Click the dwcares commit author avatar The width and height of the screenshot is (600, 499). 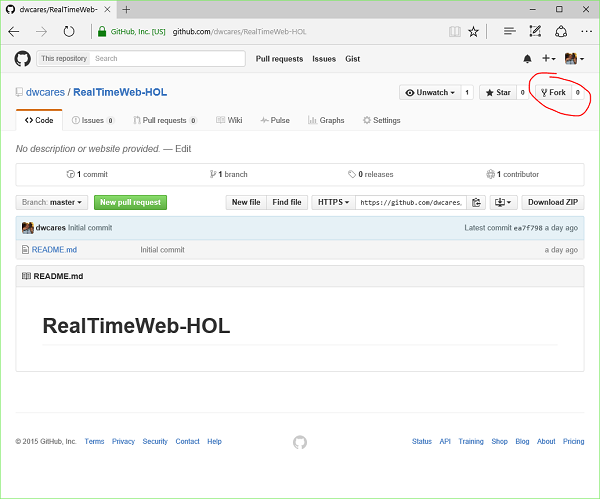(x=28, y=228)
